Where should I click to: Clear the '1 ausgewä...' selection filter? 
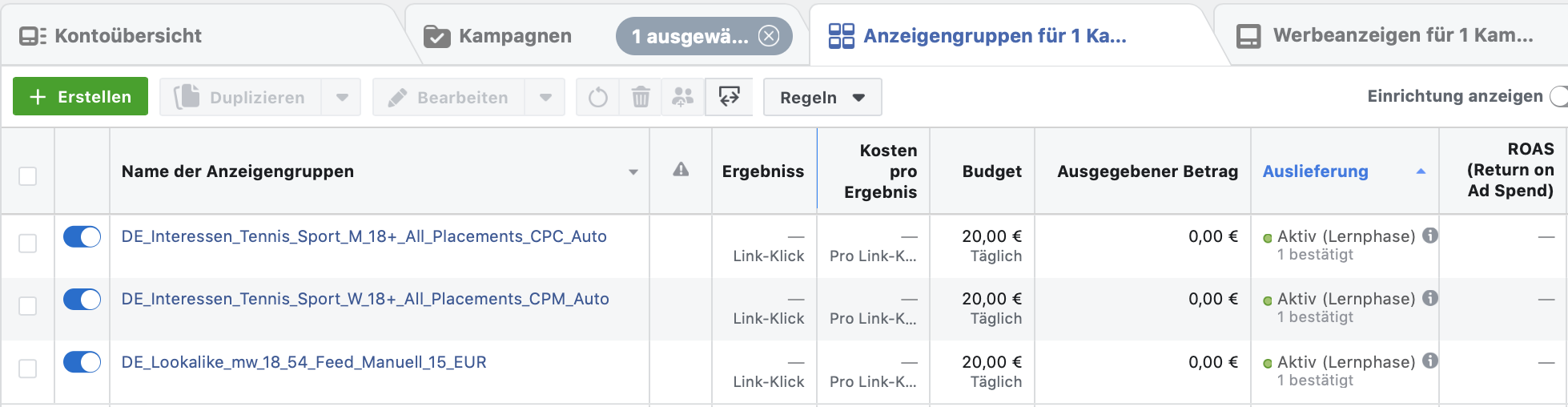[769, 36]
